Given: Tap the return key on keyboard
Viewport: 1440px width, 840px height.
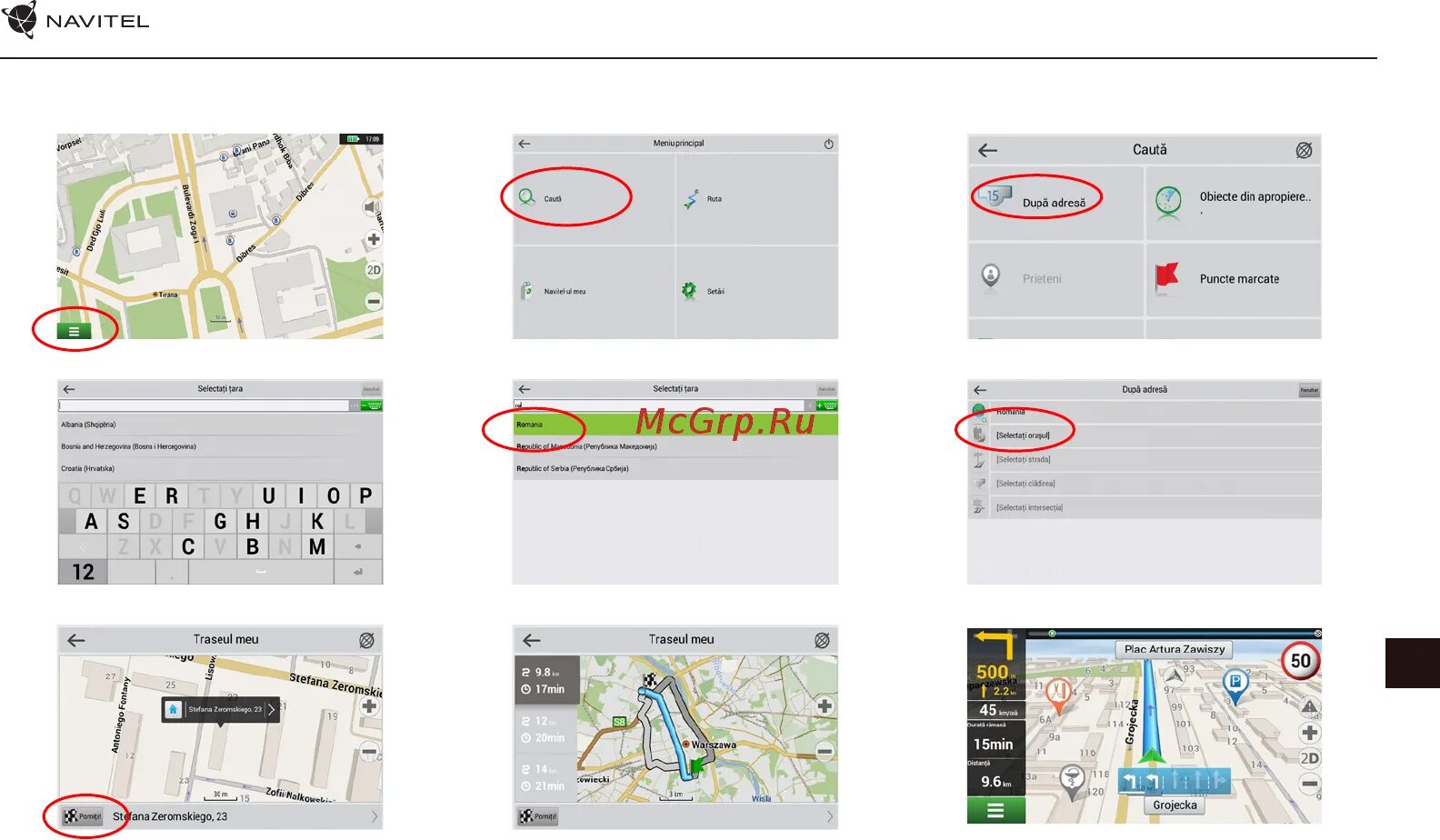Looking at the screenshot, I should [x=358, y=572].
